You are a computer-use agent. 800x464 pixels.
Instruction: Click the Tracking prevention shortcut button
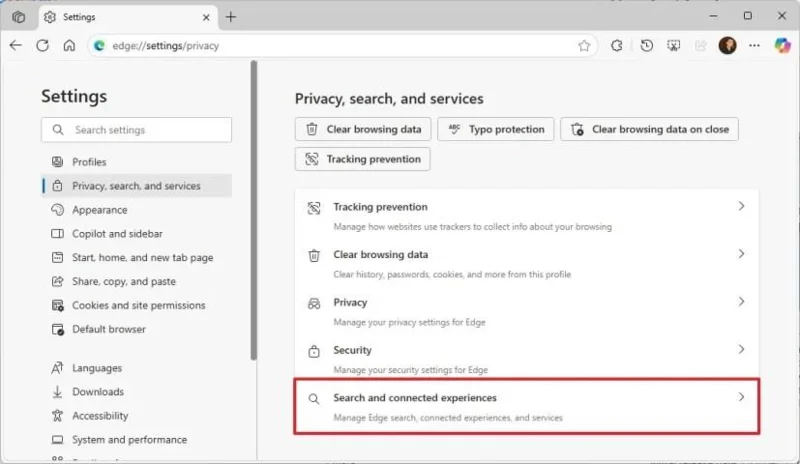362,159
